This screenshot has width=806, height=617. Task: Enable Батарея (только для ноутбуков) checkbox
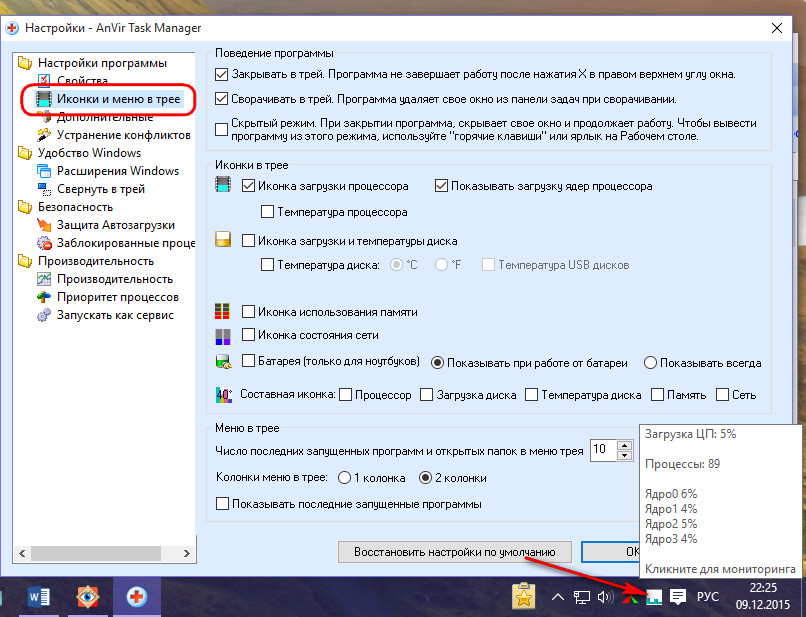tap(248, 361)
